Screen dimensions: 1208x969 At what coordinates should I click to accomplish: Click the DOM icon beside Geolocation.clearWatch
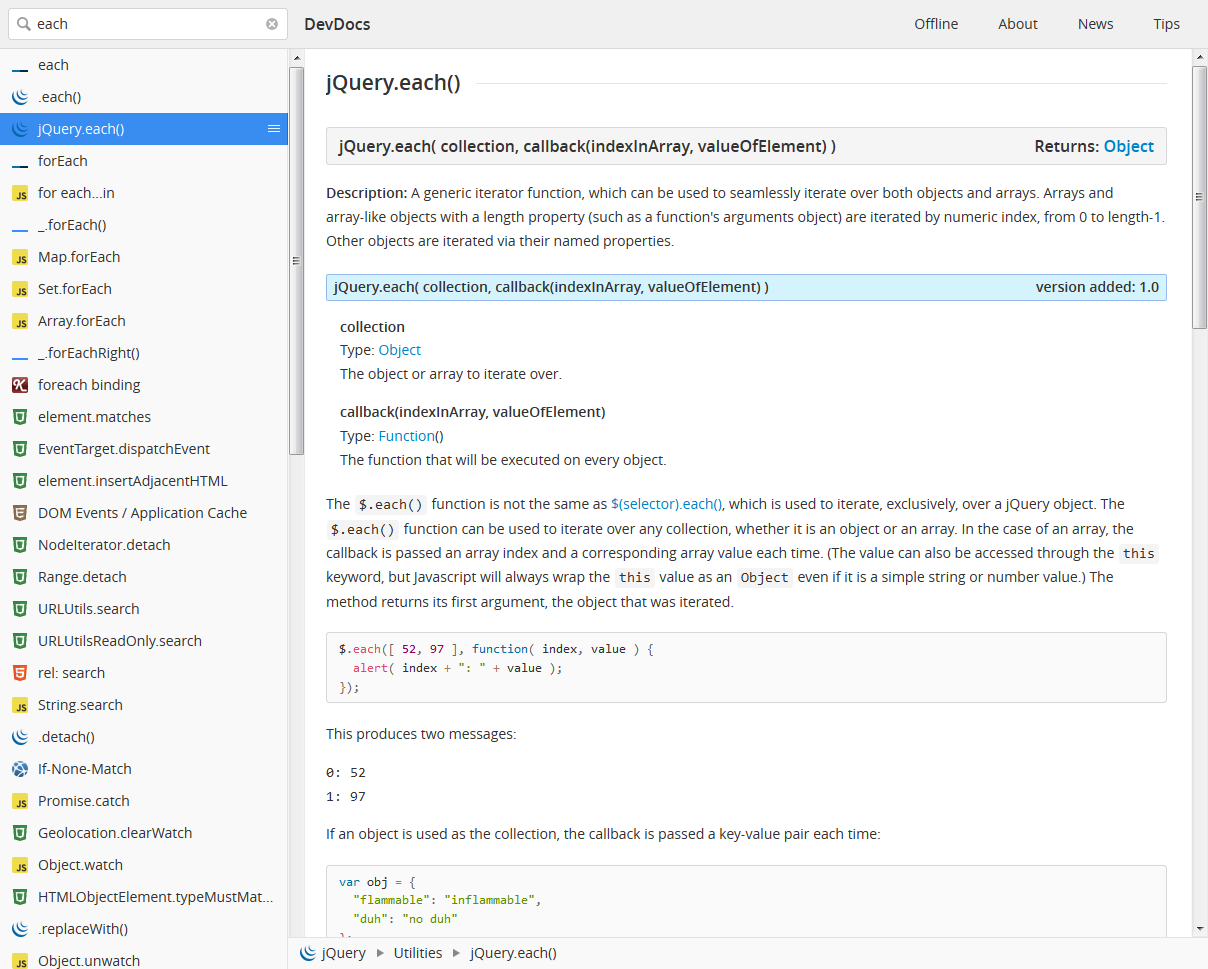(20, 833)
